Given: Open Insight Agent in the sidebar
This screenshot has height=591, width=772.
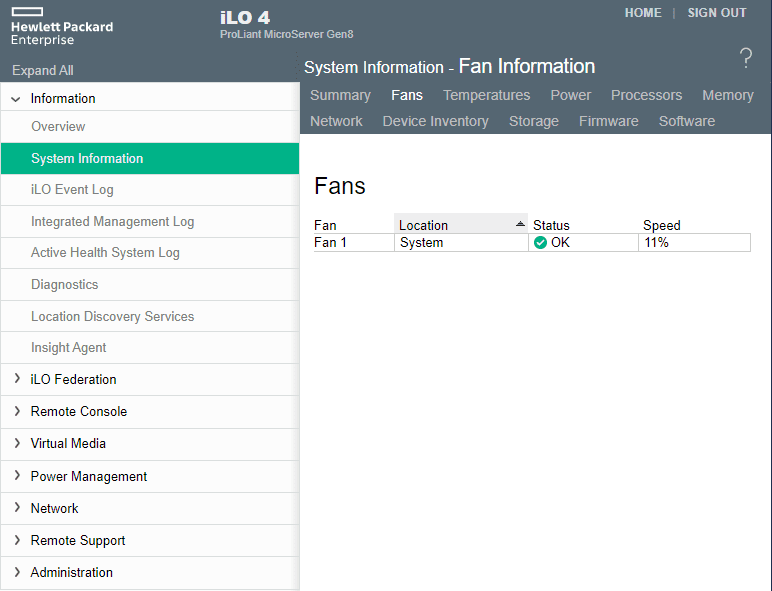Looking at the screenshot, I should (150, 348).
